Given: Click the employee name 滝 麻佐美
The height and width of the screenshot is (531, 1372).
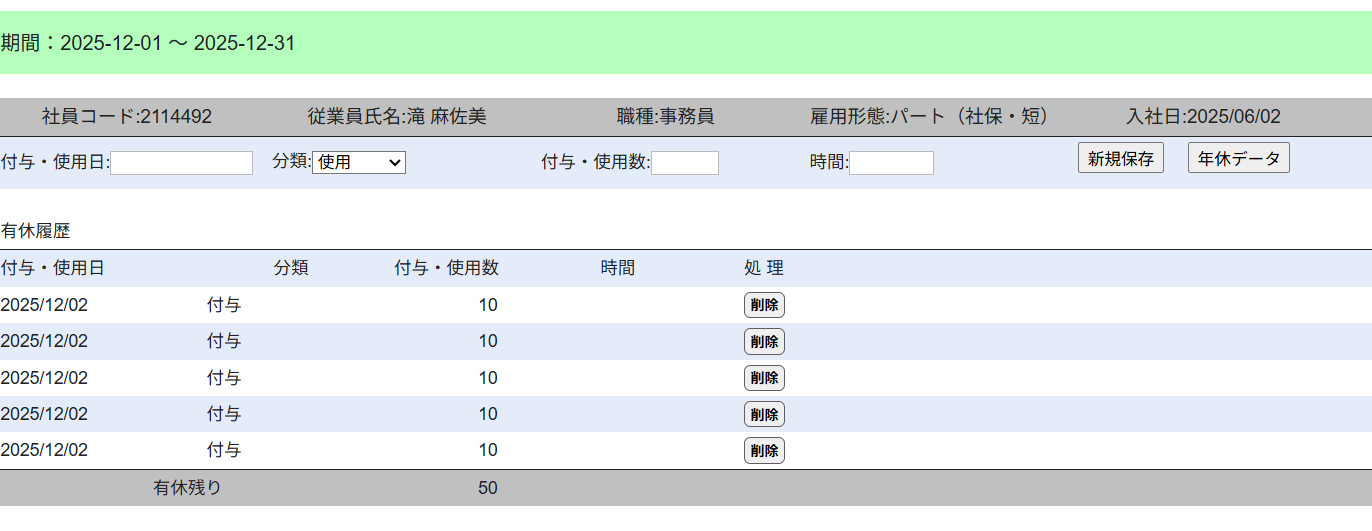Looking at the screenshot, I should point(397,117).
